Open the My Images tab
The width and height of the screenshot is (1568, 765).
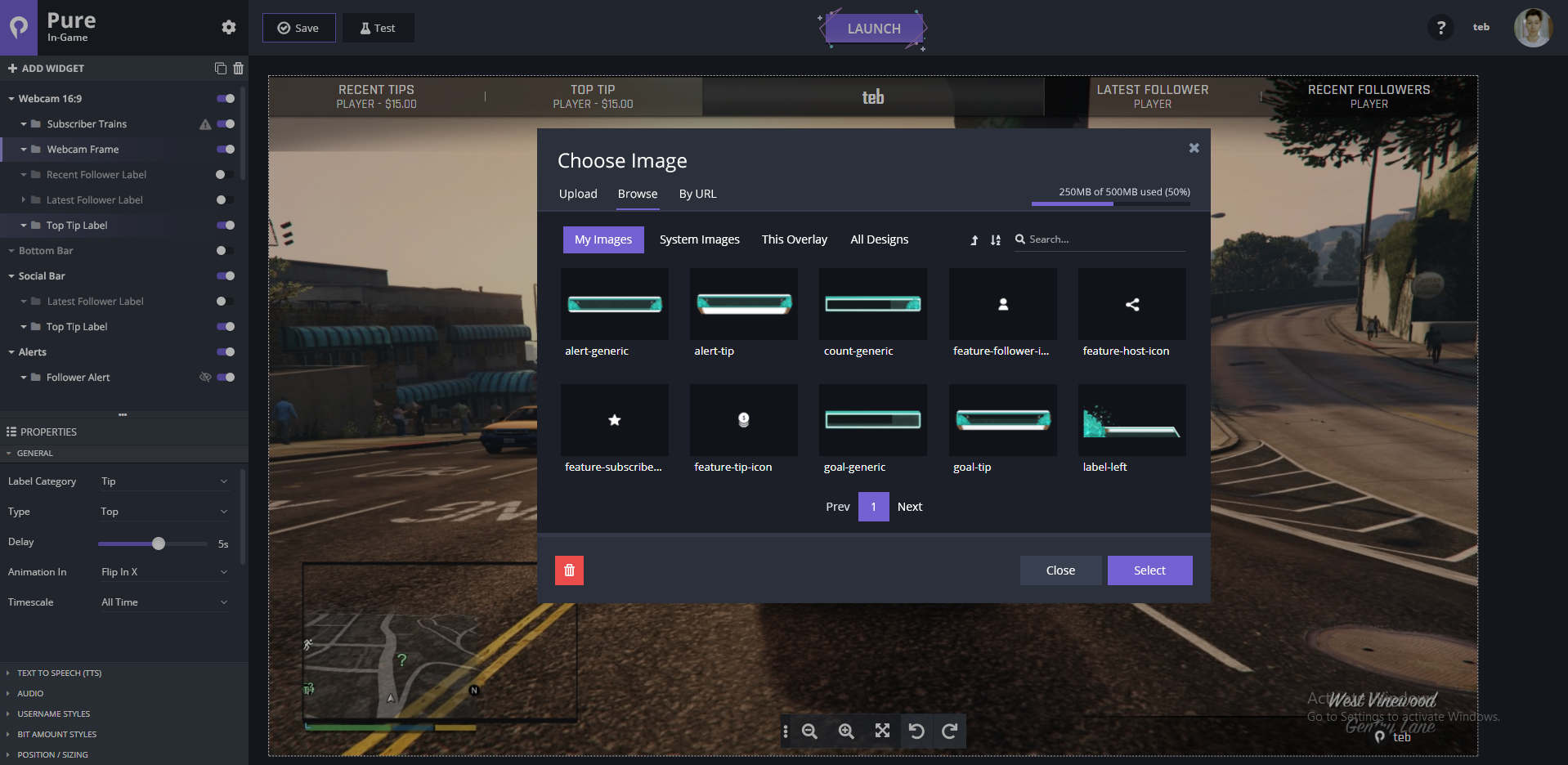tap(603, 239)
